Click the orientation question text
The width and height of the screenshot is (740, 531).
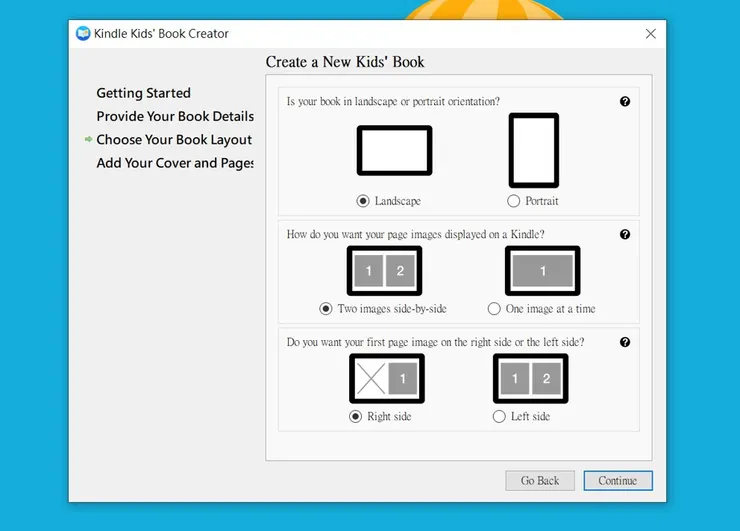pyautogui.click(x=393, y=101)
